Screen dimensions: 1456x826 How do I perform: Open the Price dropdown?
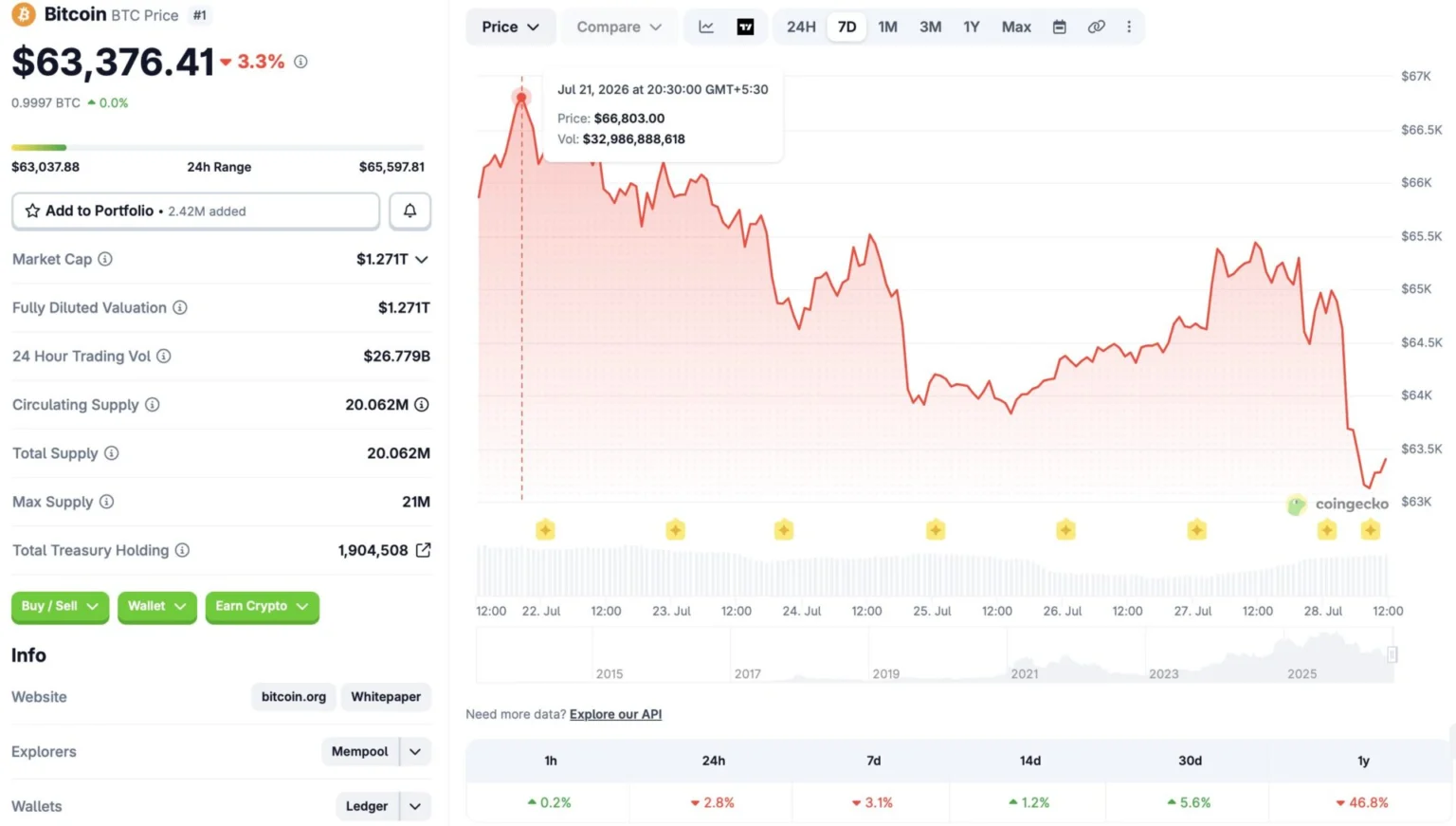[510, 27]
